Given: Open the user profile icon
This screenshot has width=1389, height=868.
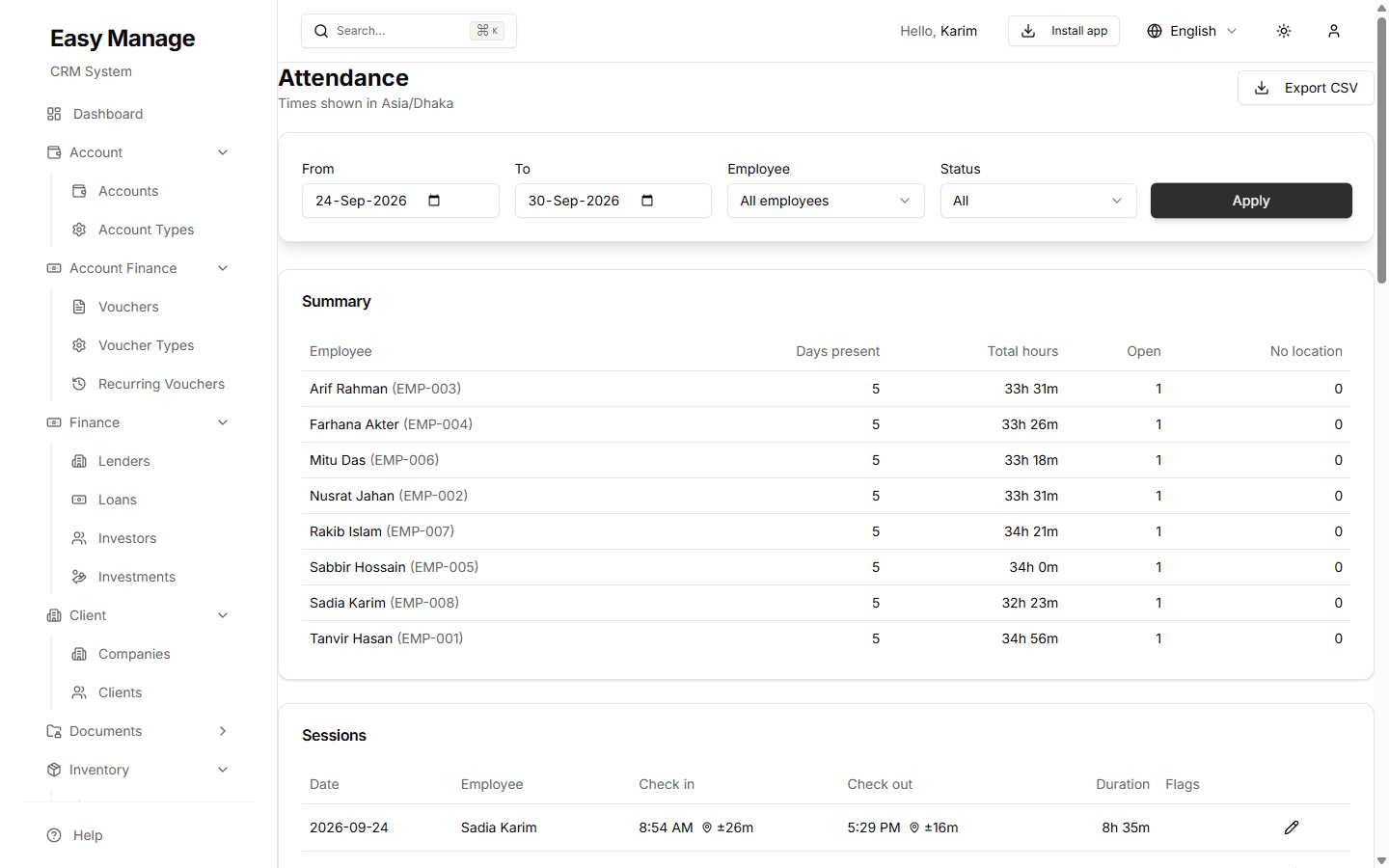Looking at the screenshot, I should point(1334,31).
